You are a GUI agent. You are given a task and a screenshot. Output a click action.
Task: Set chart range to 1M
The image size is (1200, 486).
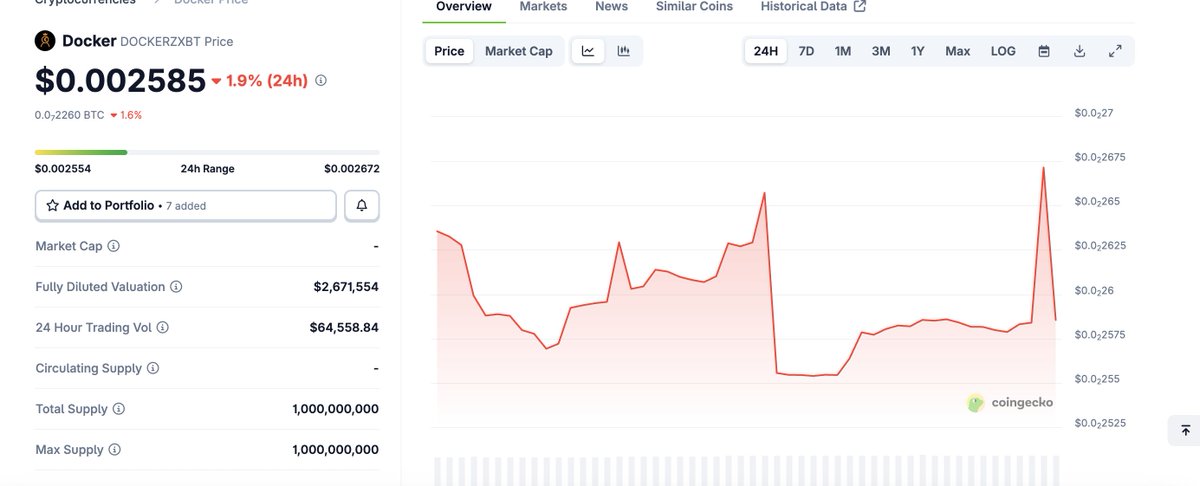[x=843, y=51]
